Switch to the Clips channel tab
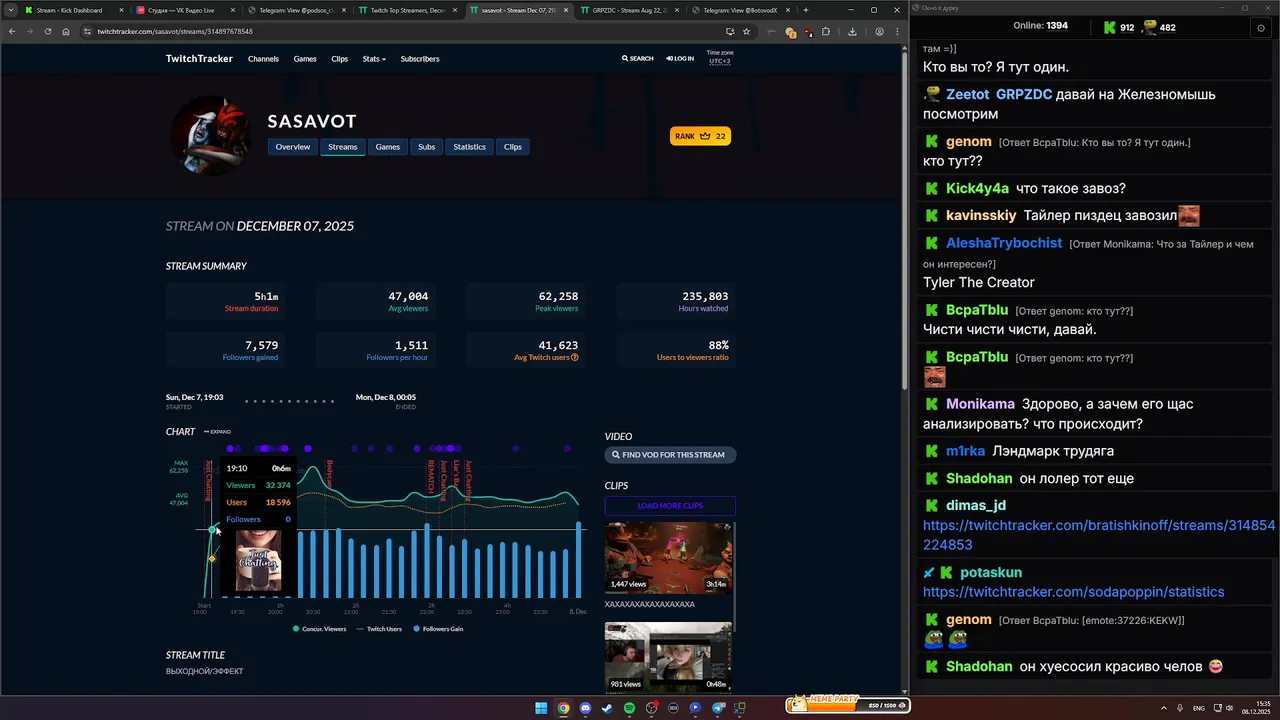 click(x=513, y=147)
